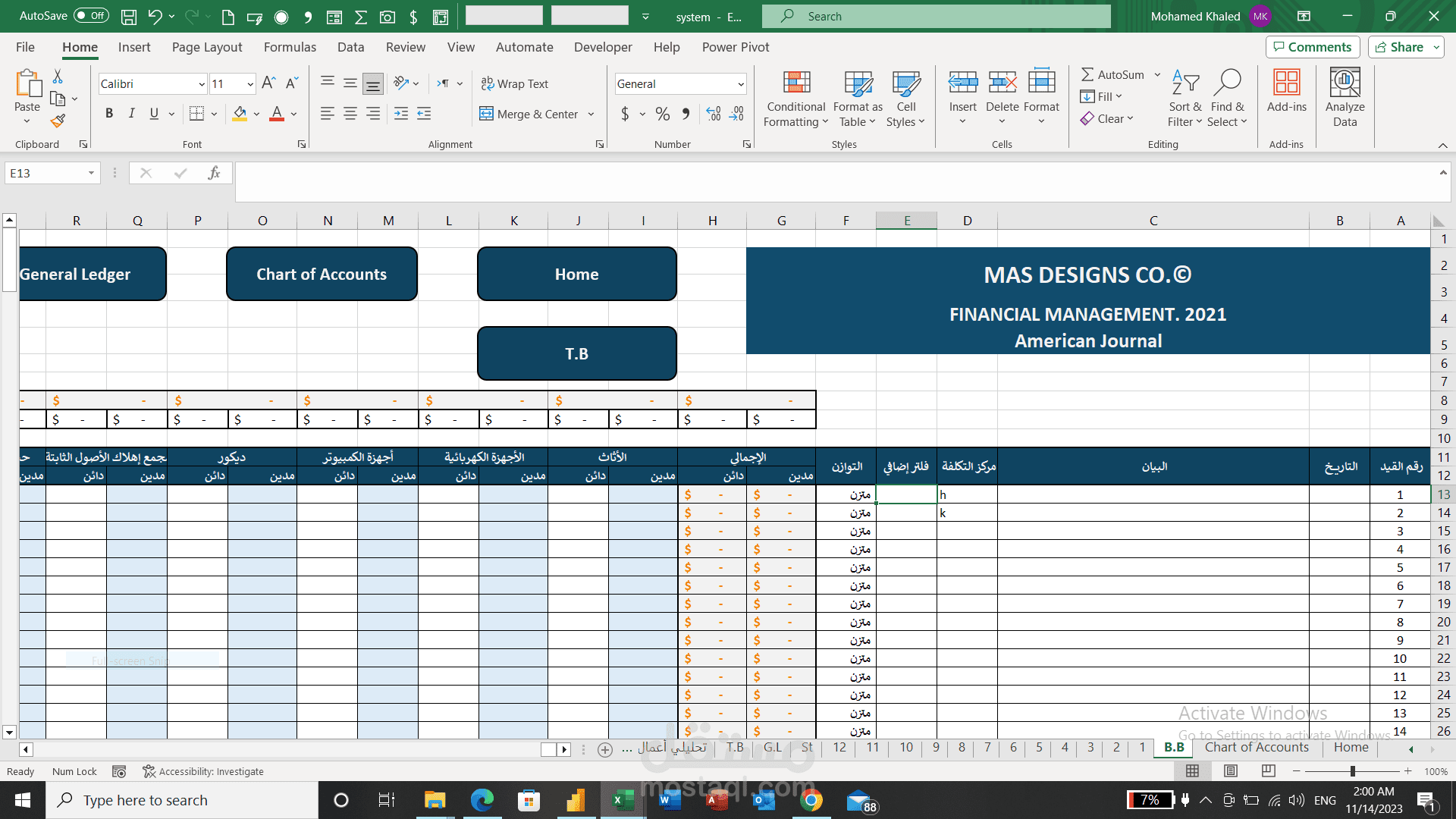The height and width of the screenshot is (819, 1456).
Task: Toggle Wrap Text for the cell
Action: (514, 83)
